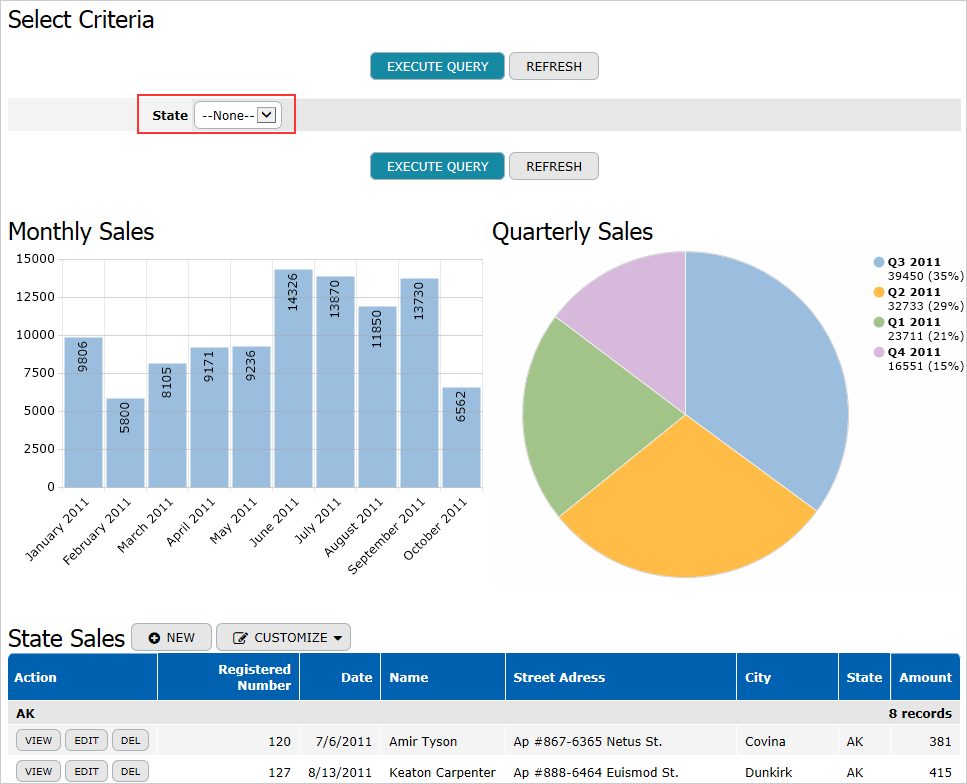
Task: Click the September 2011 bar showing 13730
Action: (x=419, y=383)
